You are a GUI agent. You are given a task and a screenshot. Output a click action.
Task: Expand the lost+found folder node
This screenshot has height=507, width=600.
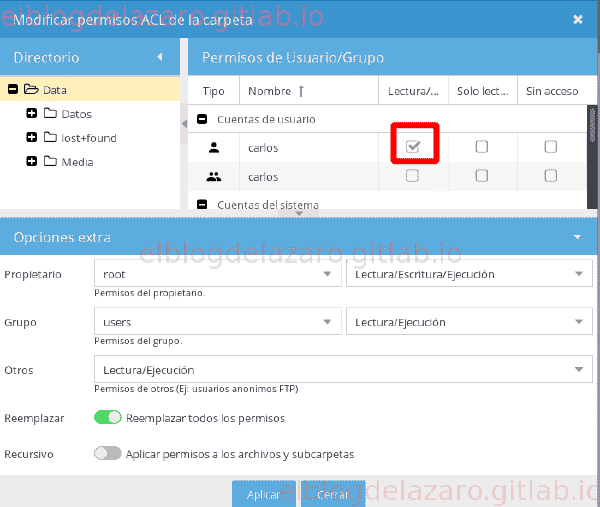point(32,137)
